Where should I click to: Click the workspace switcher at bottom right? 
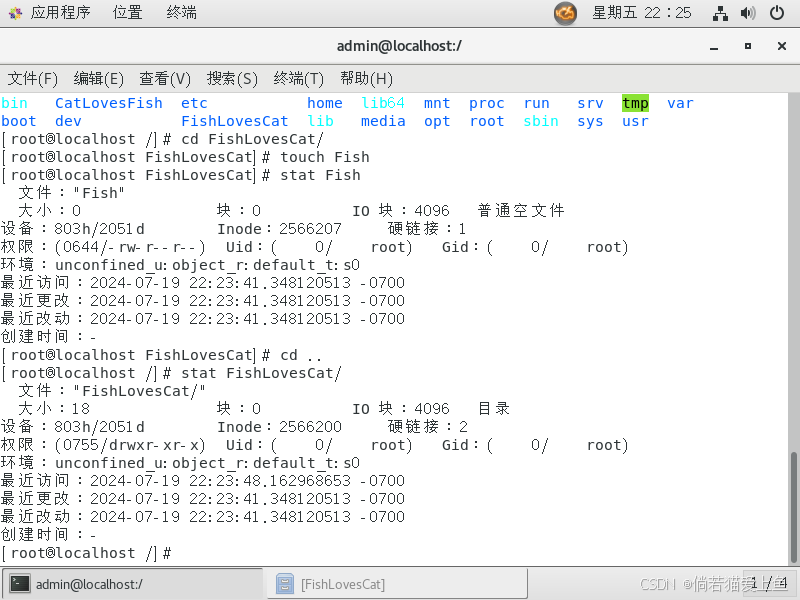tap(770, 585)
